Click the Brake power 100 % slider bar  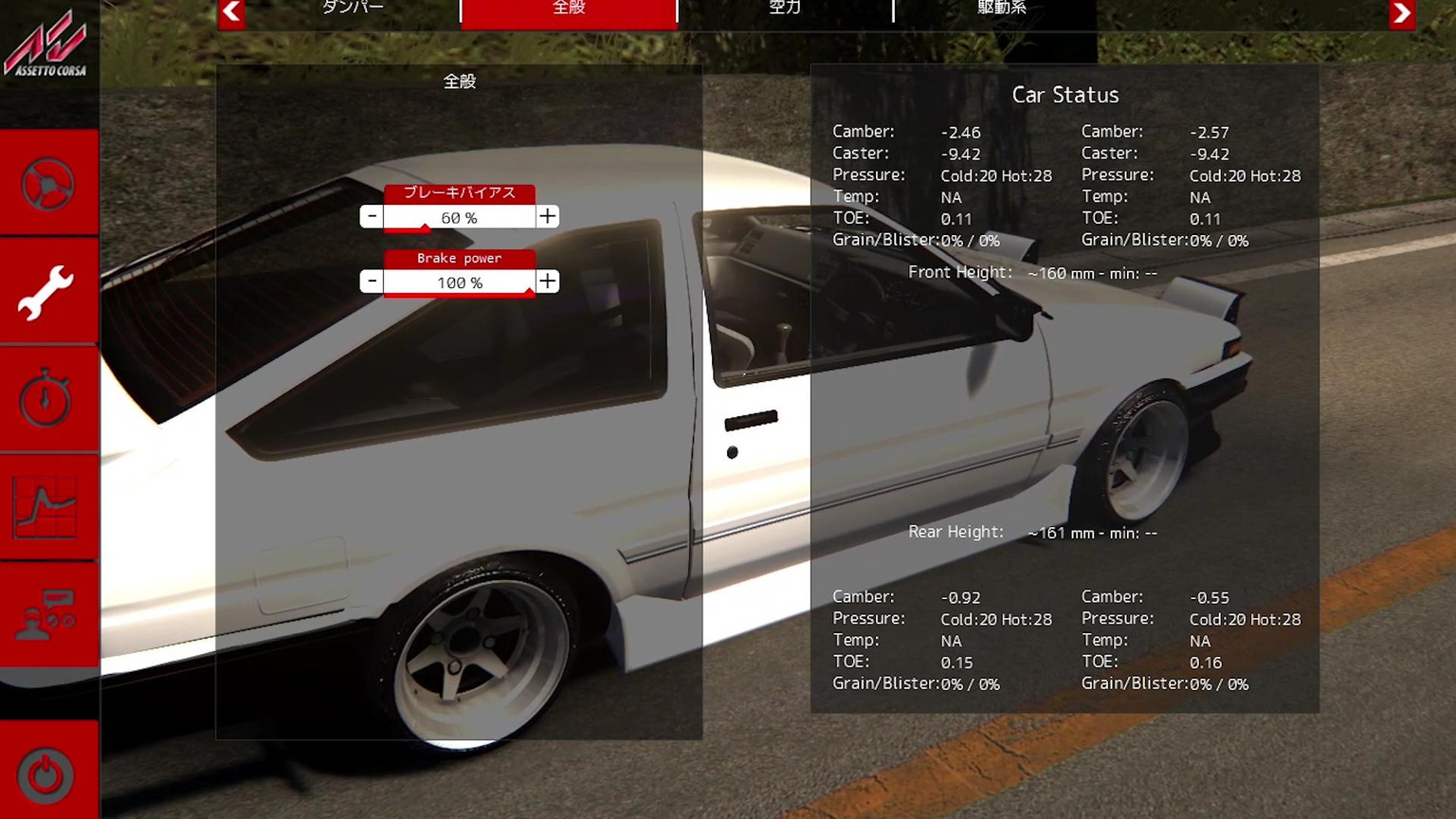point(459,283)
